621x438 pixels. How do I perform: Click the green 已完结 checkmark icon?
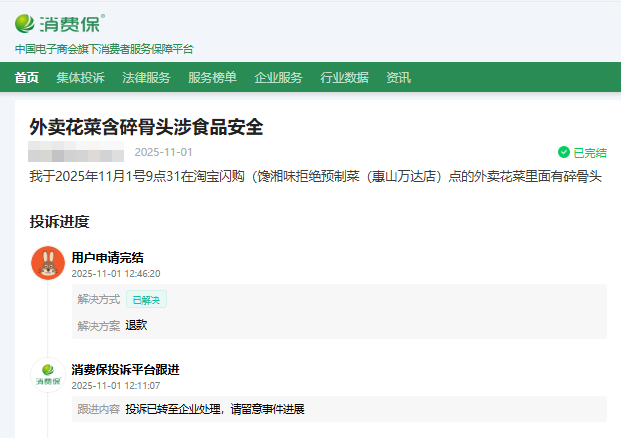pos(564,153)
